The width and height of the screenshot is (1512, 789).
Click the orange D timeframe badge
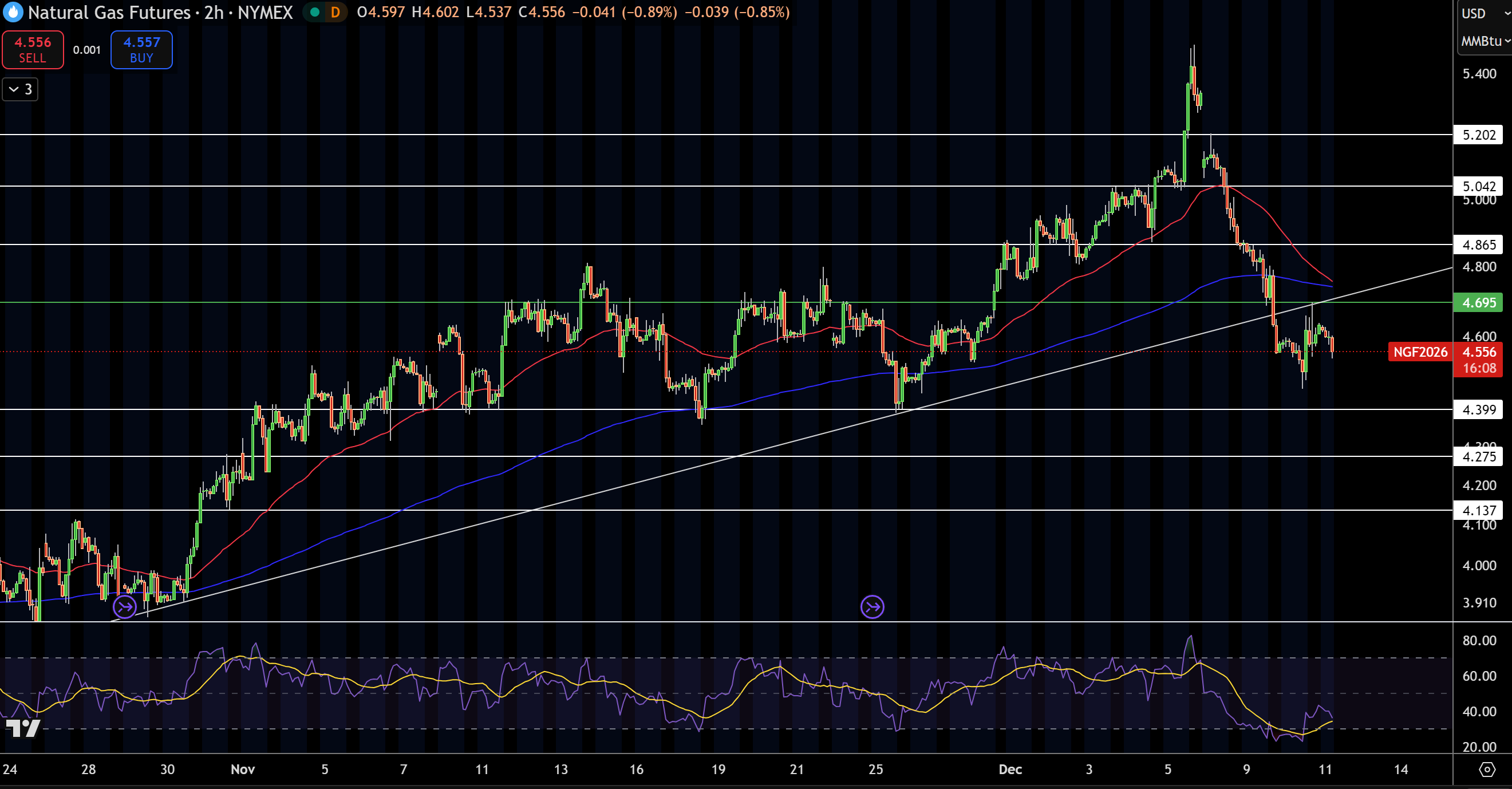[x=334, y=11]
